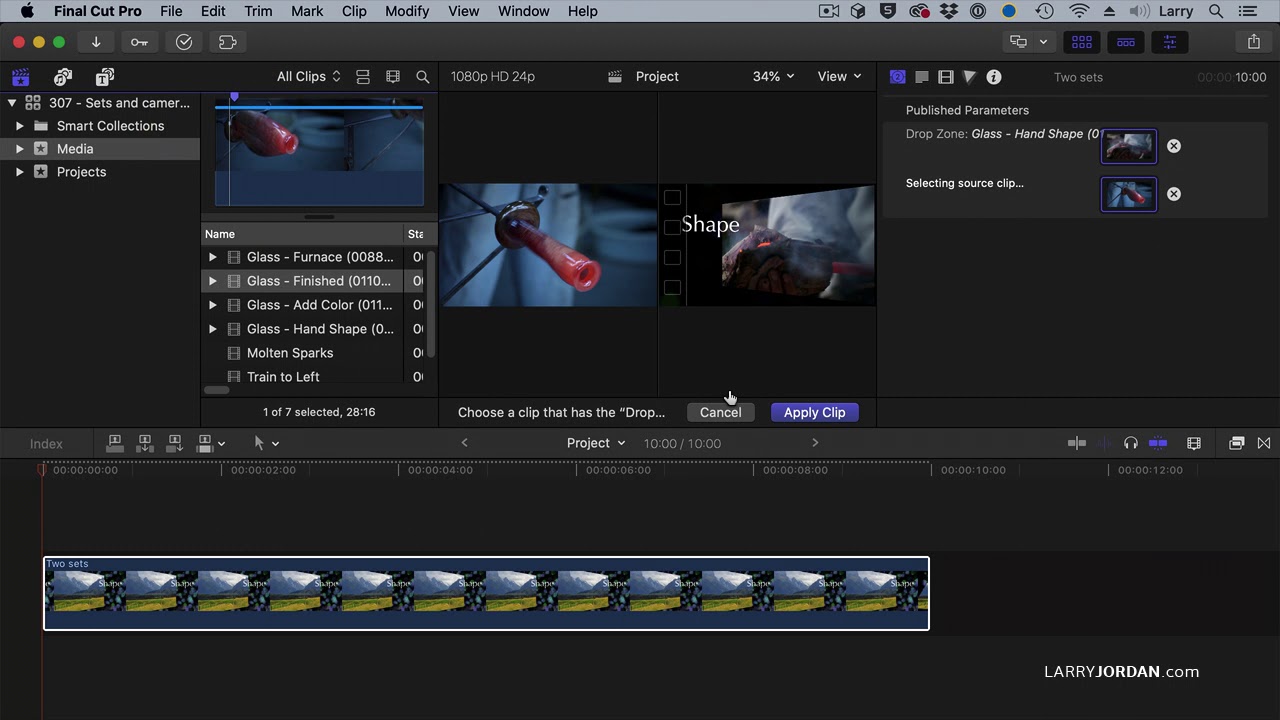Show the Libraries sidebar icon

point(21,77)
